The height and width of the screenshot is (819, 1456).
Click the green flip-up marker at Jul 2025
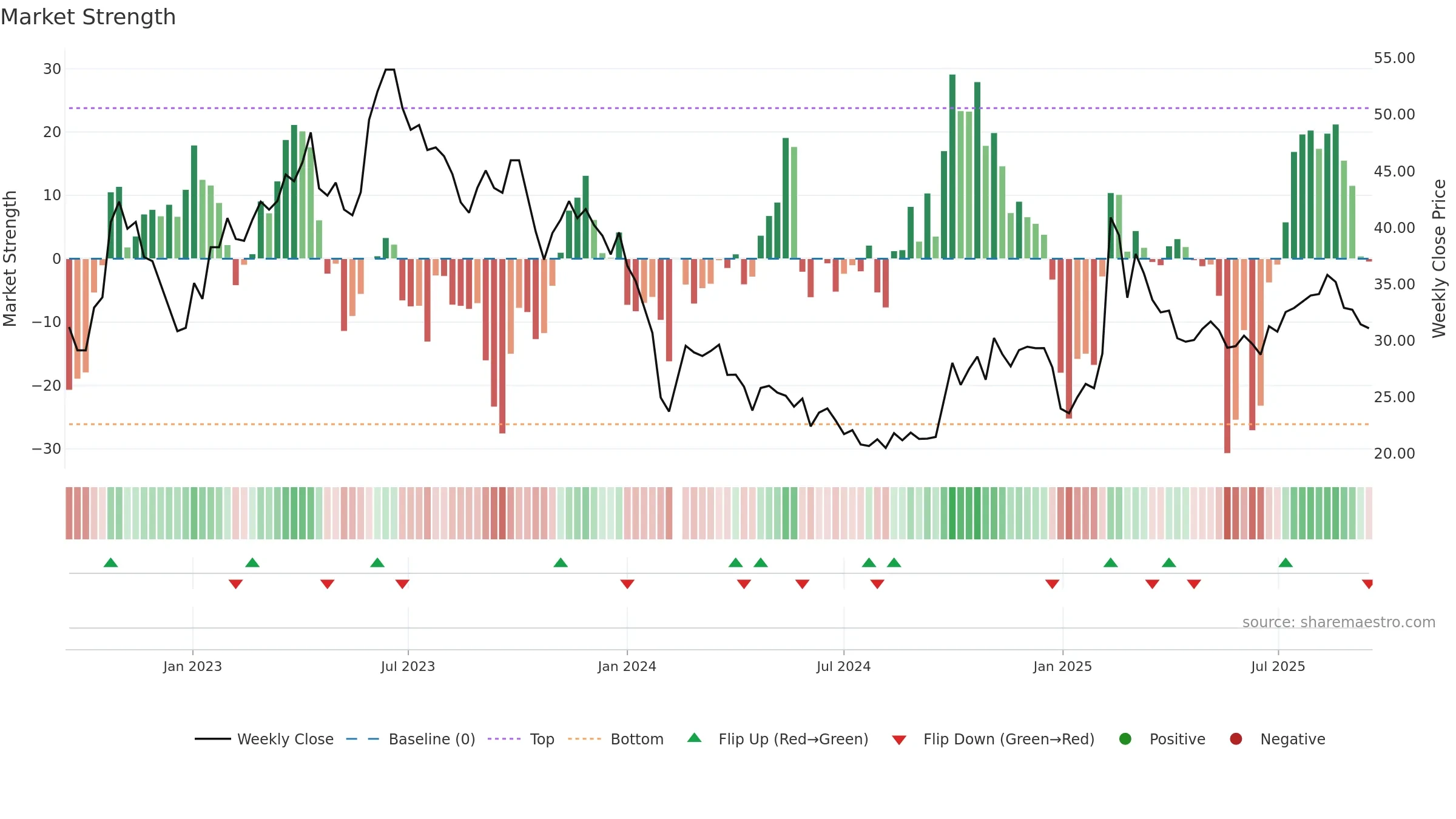tap(1286, 562)
